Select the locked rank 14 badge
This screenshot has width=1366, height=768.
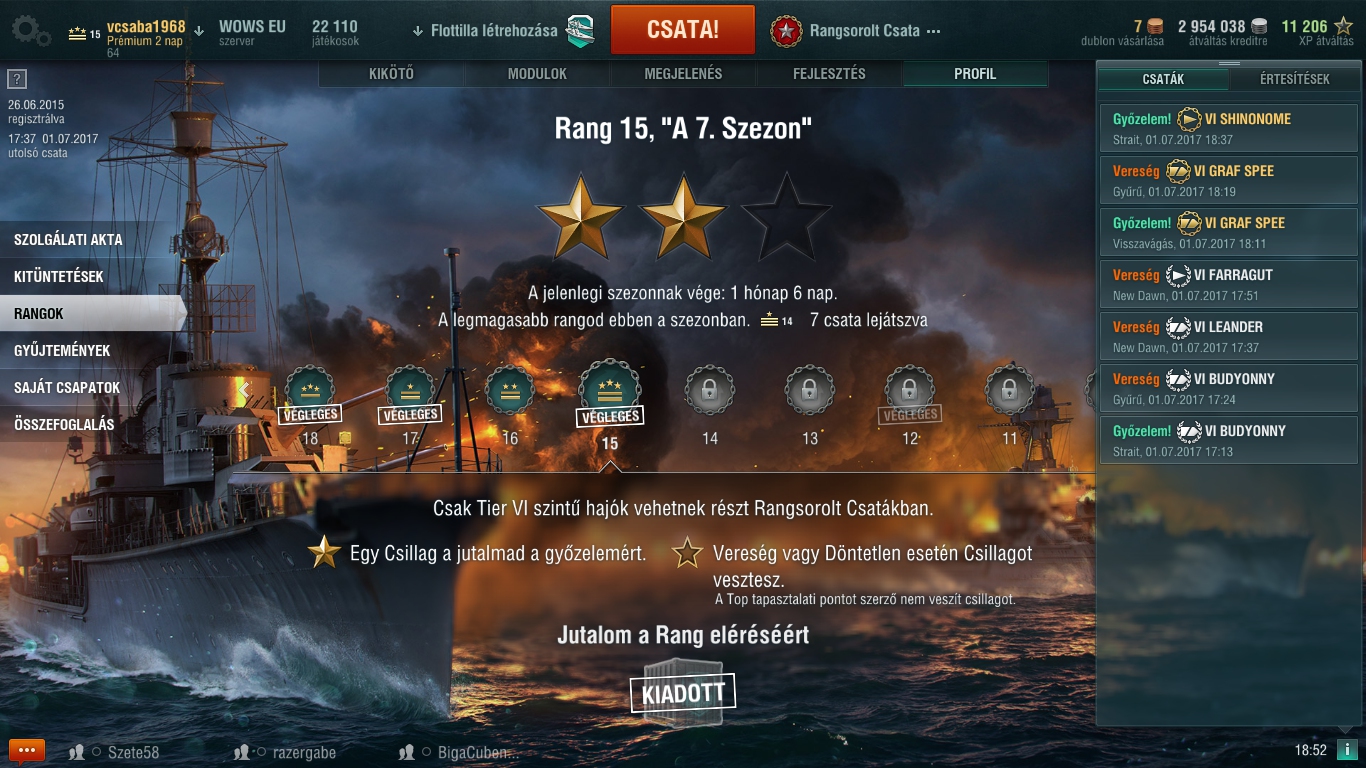click(x=710, y=391)
